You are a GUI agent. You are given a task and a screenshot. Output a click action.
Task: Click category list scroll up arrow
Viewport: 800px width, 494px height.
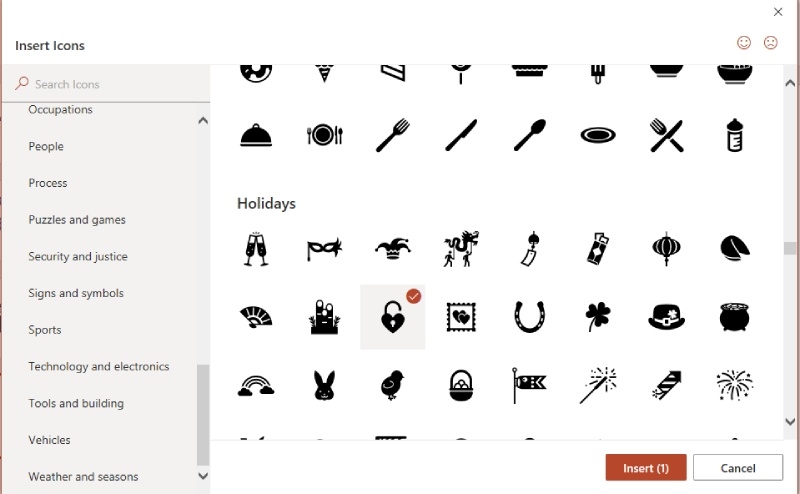coord(203,120)
